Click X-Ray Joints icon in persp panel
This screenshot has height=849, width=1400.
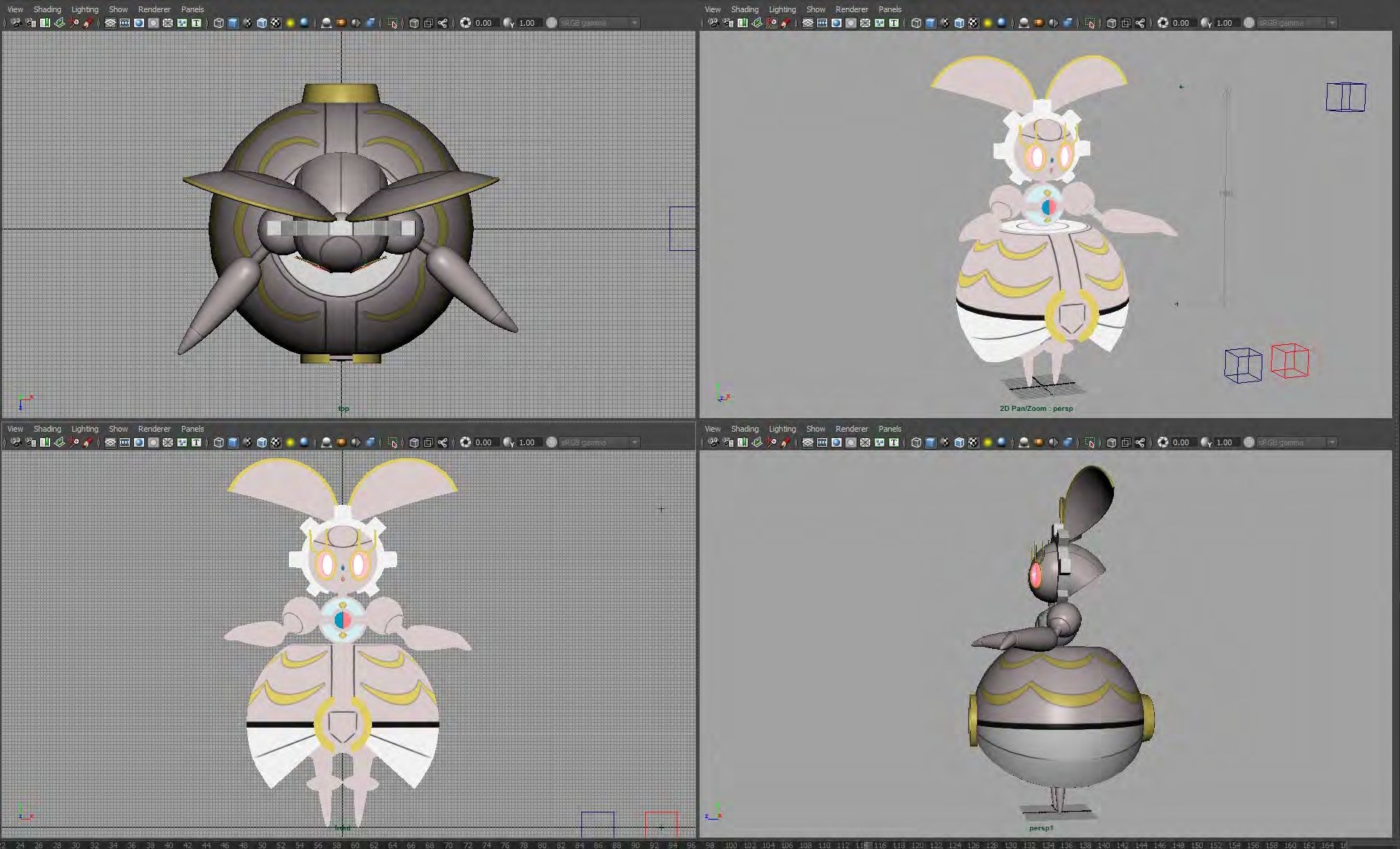coord(1140,23)
